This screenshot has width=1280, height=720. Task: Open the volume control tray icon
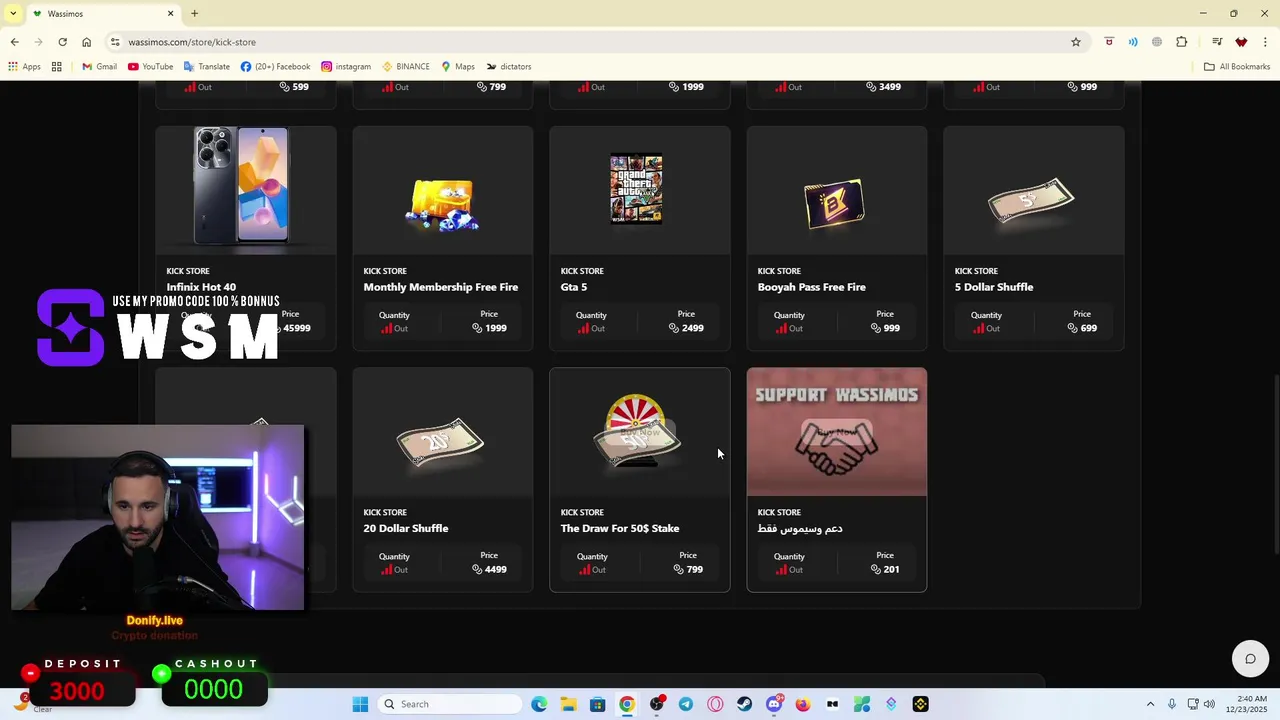(1208, 704)
